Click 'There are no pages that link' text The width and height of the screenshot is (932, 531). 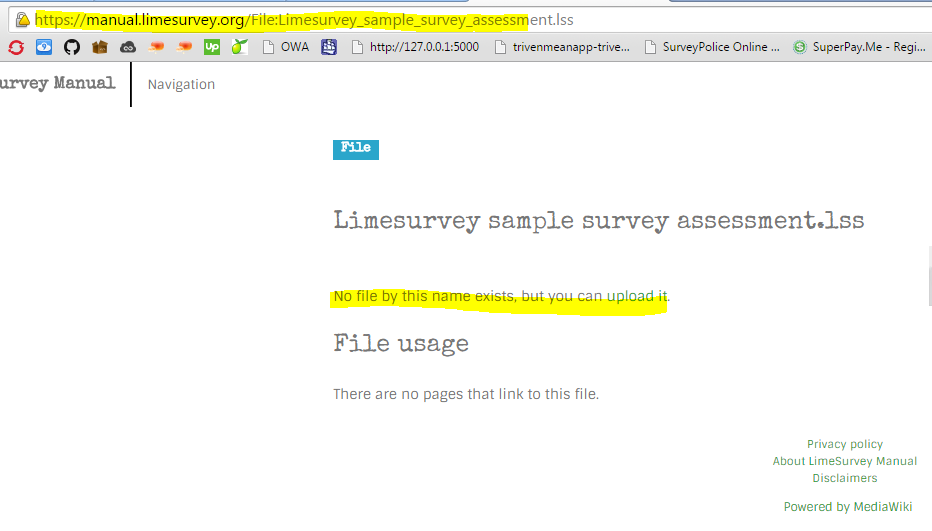466,394
